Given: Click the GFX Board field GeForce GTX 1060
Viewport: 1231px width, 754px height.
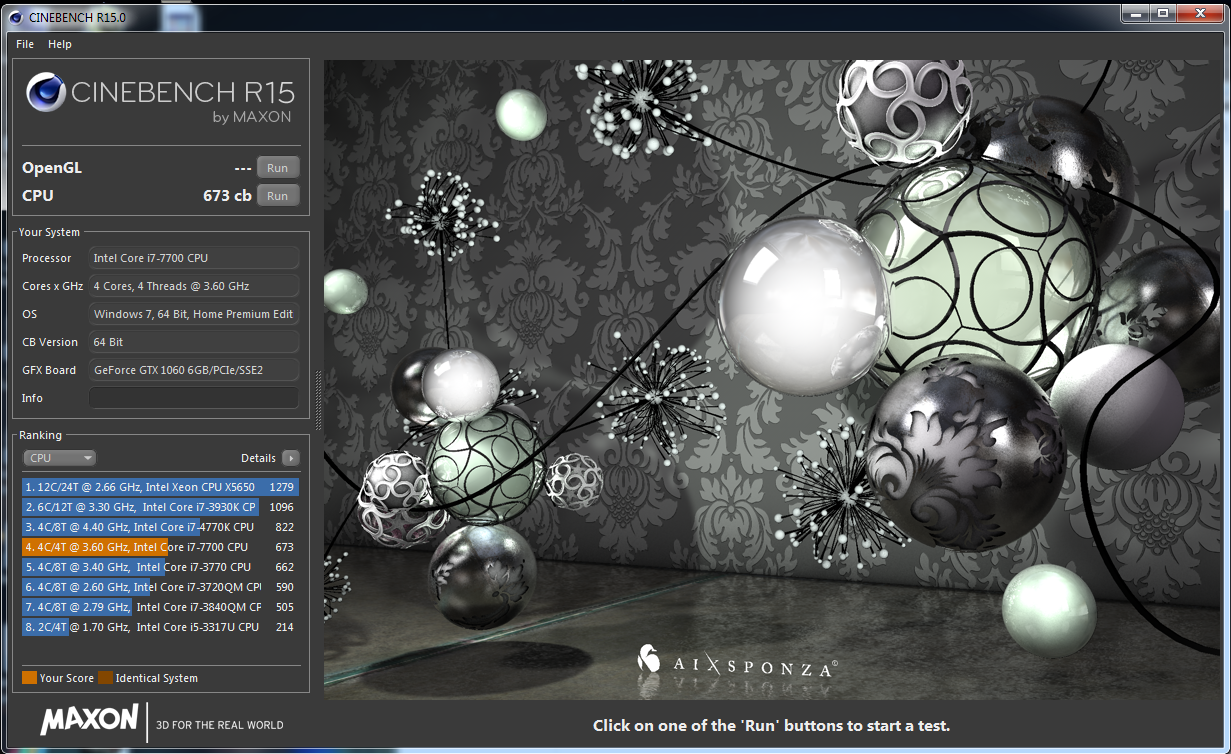Looking at the screenshot, I should pyautogui.click(x=194, y=370).
